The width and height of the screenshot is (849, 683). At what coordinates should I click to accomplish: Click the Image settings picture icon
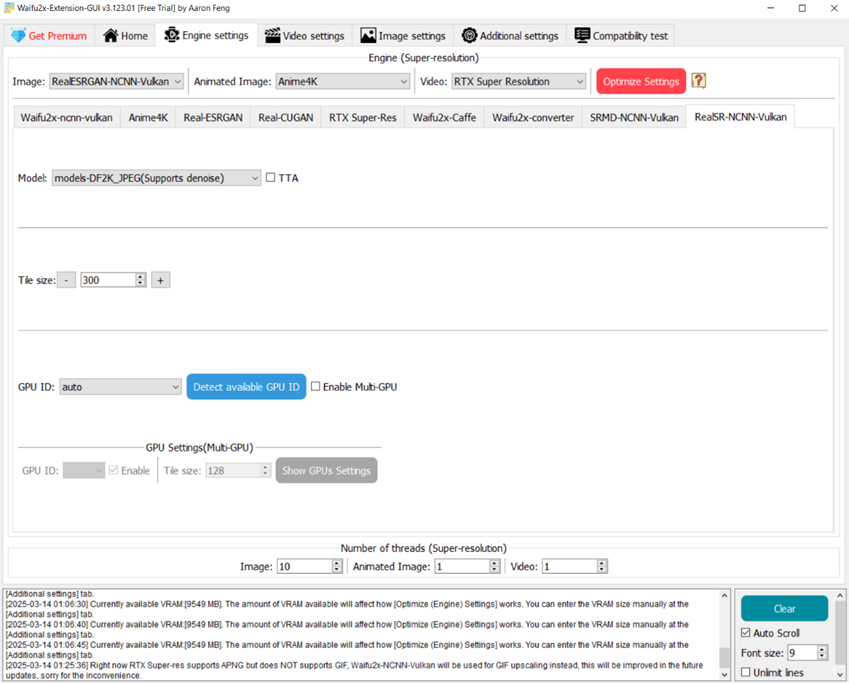[368, 36]
